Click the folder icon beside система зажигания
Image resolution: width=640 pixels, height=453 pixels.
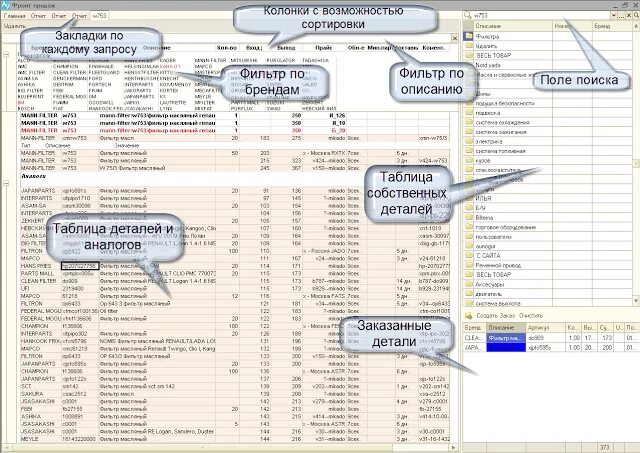[x=469, y=132]
